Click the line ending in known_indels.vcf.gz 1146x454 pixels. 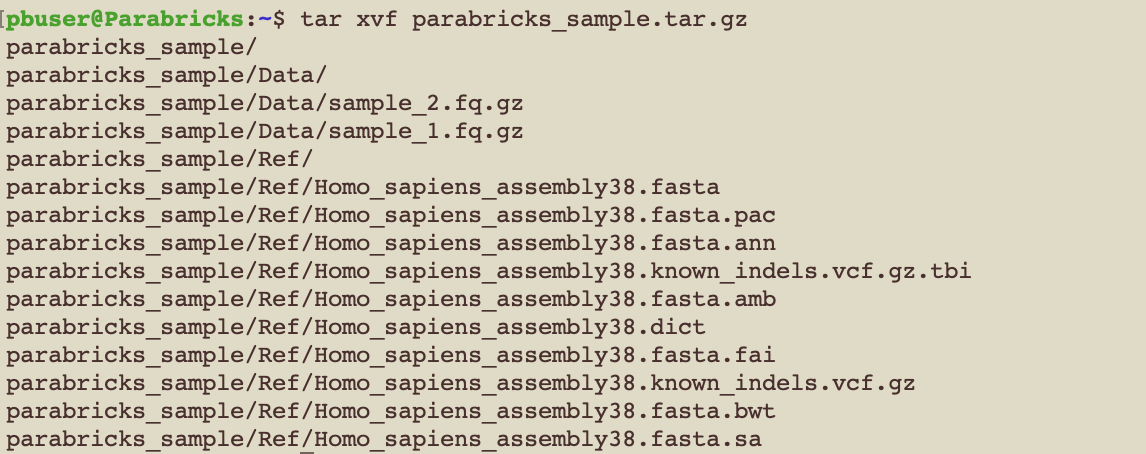click(460, 383)
